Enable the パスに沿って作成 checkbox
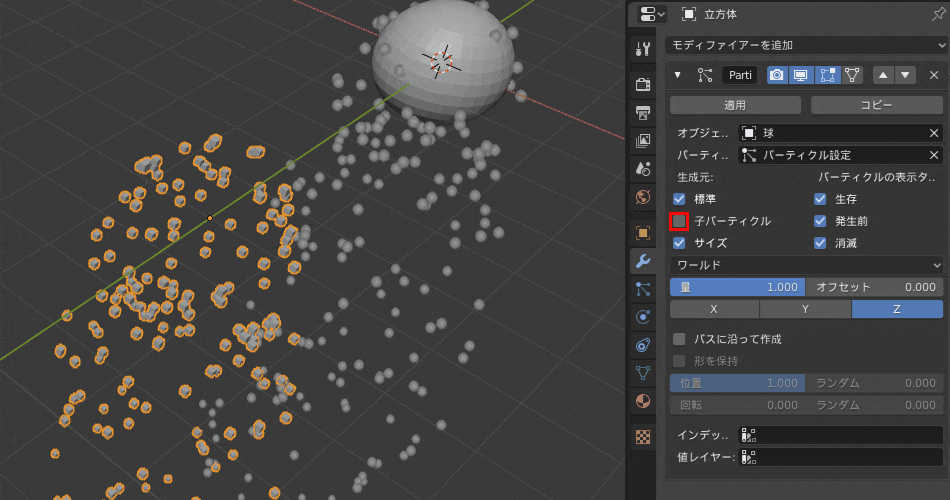950x500 pixels. coord(679,339)
